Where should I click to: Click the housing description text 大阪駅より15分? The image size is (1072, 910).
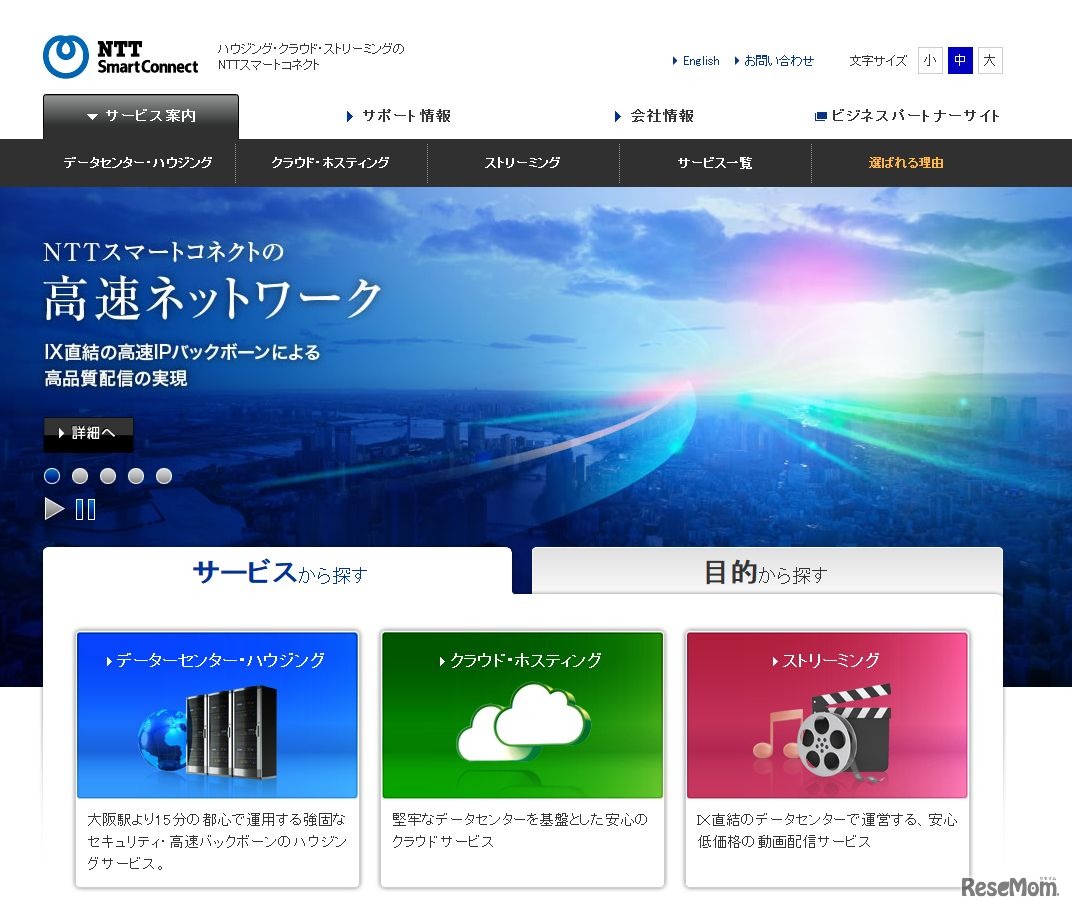coord(217,841)
